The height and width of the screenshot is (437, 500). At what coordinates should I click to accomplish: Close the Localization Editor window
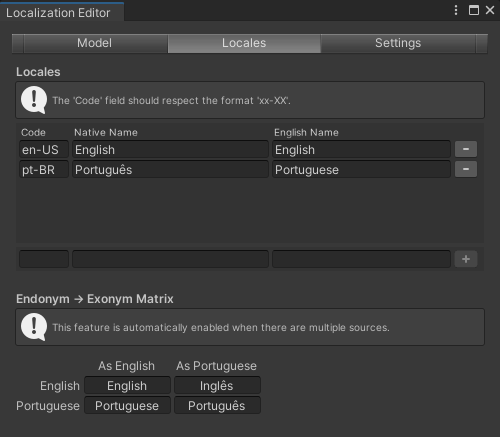490,10
